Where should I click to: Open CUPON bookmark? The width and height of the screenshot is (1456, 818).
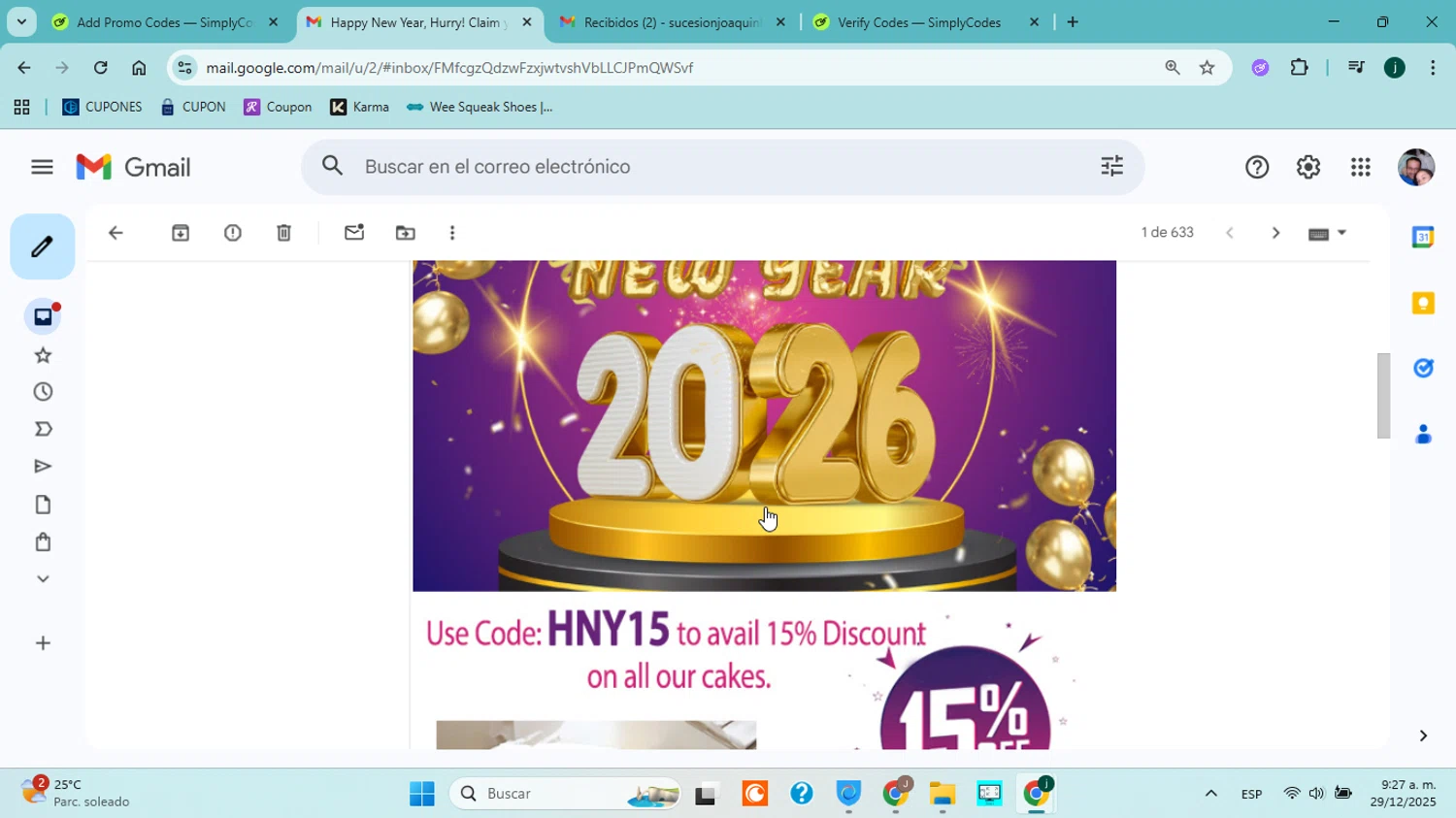tap(193, 107)
